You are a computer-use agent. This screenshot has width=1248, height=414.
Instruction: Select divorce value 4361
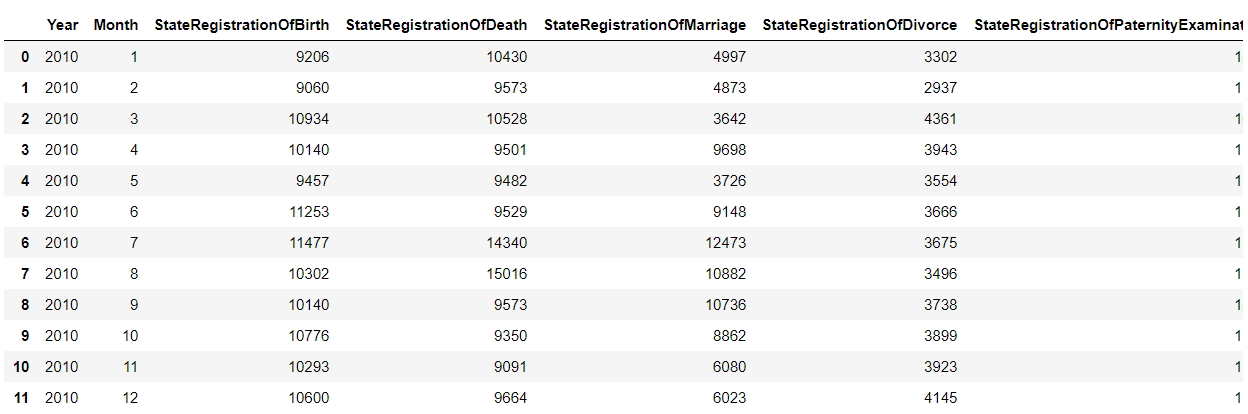940,119
